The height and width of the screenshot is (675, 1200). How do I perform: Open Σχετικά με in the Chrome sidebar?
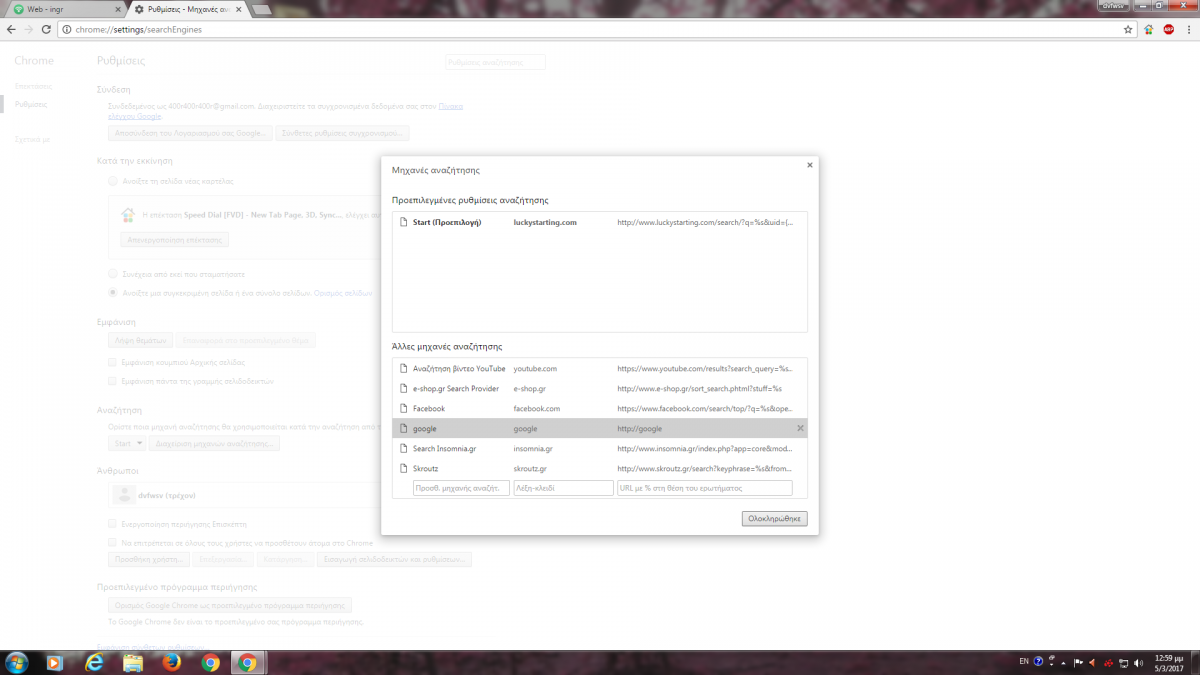32,139
